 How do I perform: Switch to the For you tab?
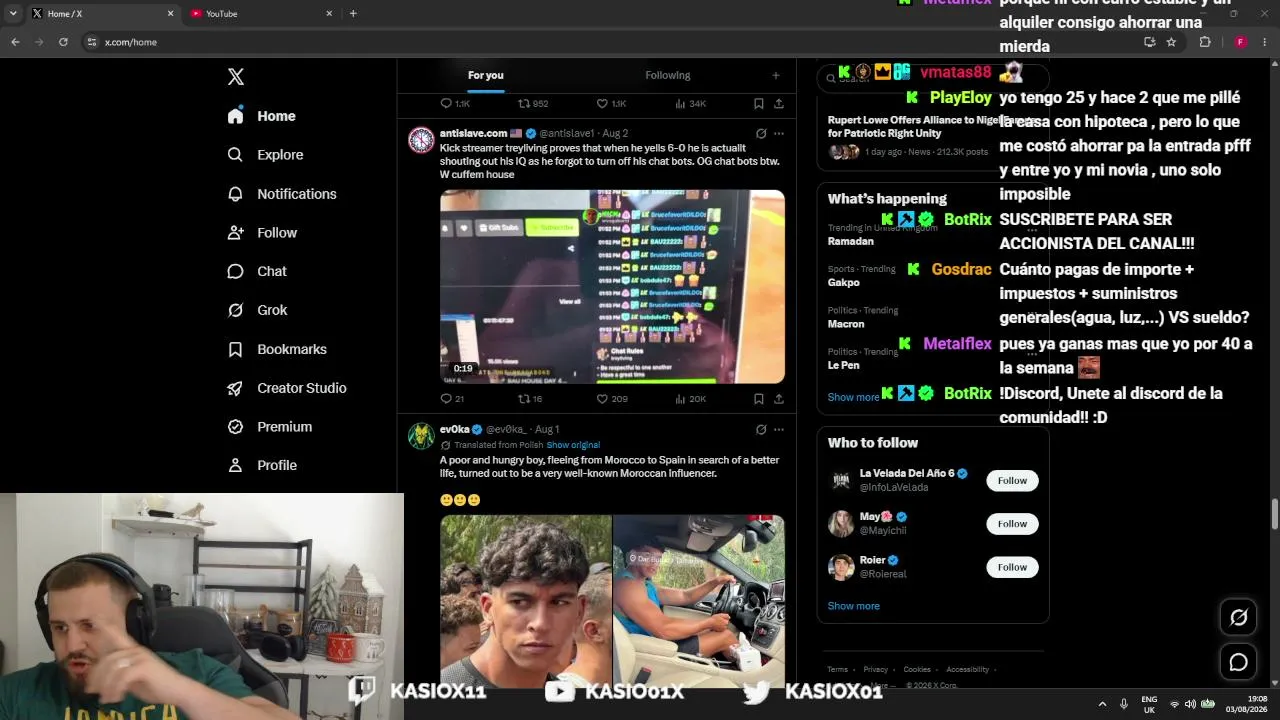486,75
